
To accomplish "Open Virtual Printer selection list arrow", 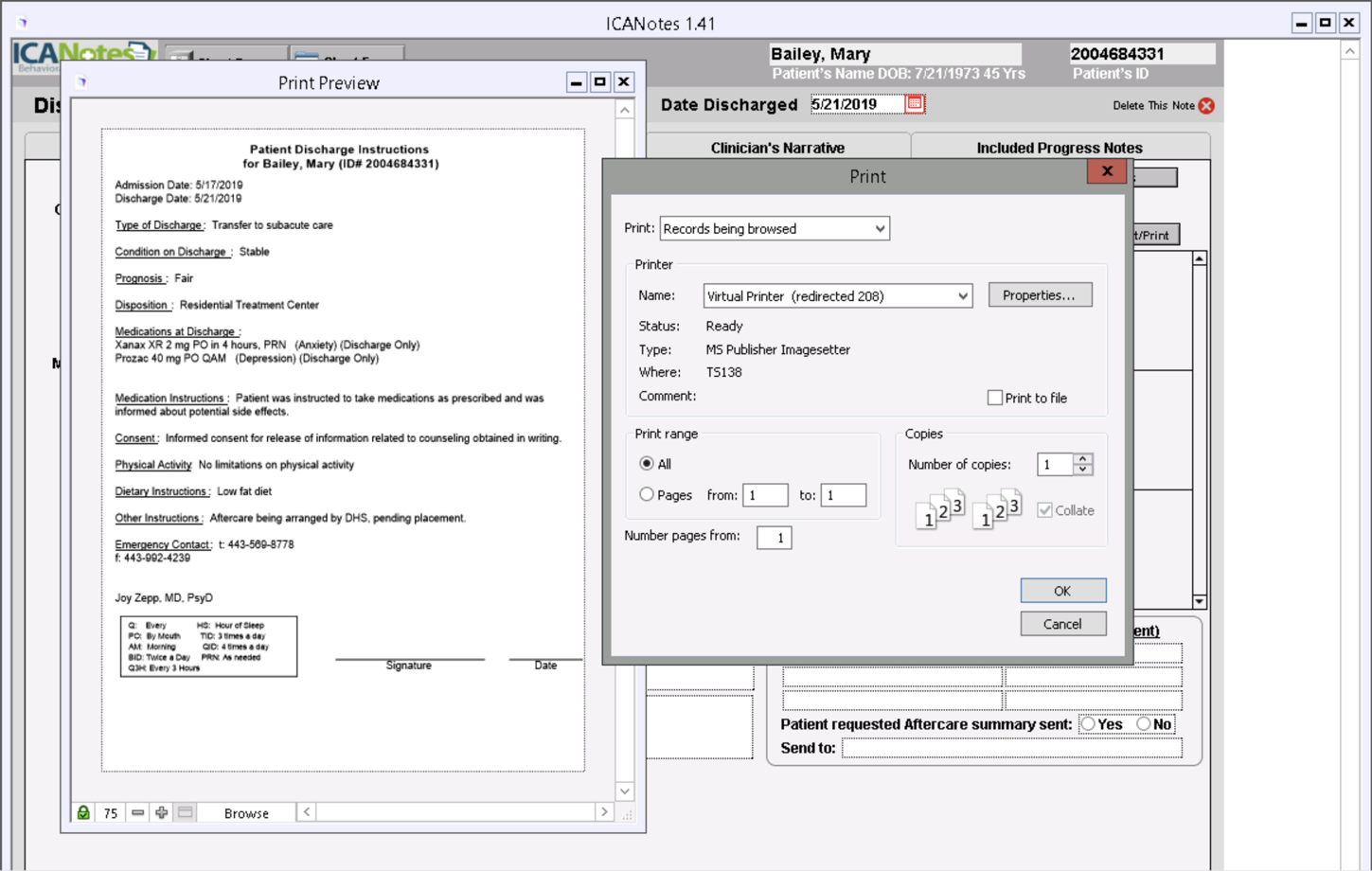I will pyautogui.click(x=965, y=295).
